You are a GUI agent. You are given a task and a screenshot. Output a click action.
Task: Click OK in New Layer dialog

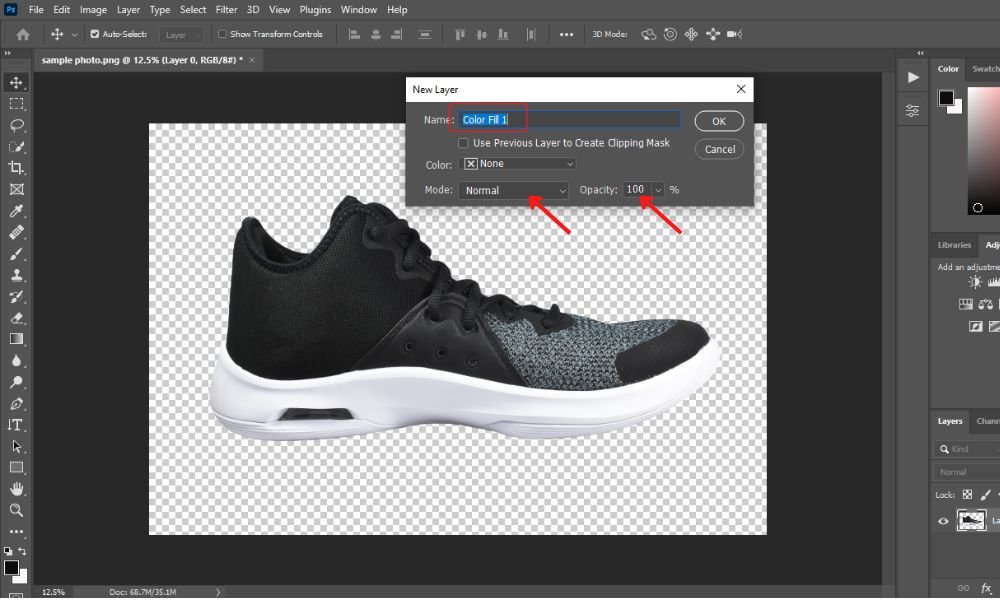coord(719,121)
